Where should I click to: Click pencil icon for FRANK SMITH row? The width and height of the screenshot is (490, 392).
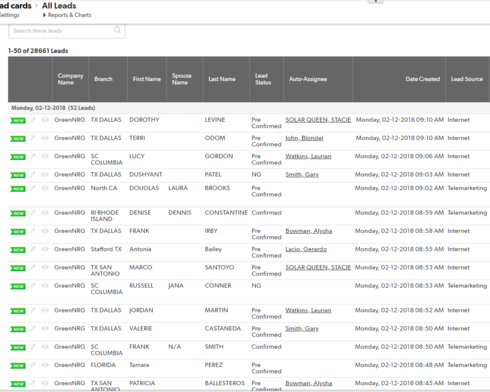pos(32,347)
